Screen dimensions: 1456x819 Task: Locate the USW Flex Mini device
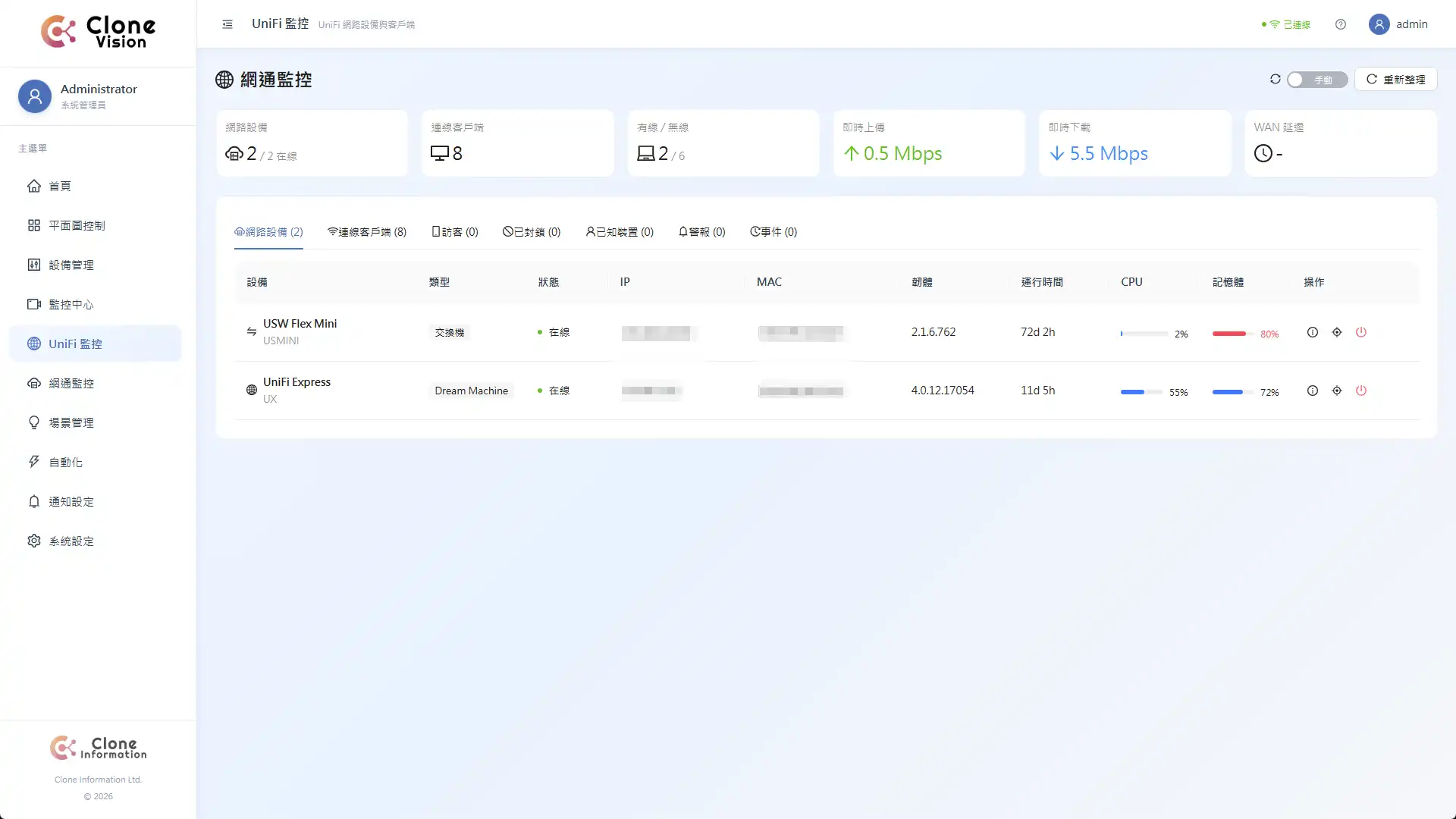coord(1337,332)
